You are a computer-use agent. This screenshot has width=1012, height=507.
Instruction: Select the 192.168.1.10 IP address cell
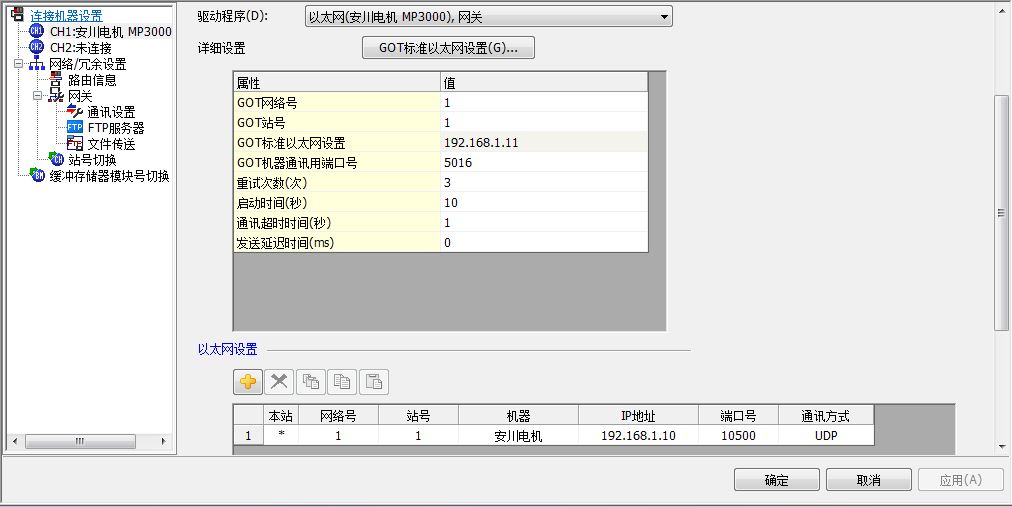point(638,436)
